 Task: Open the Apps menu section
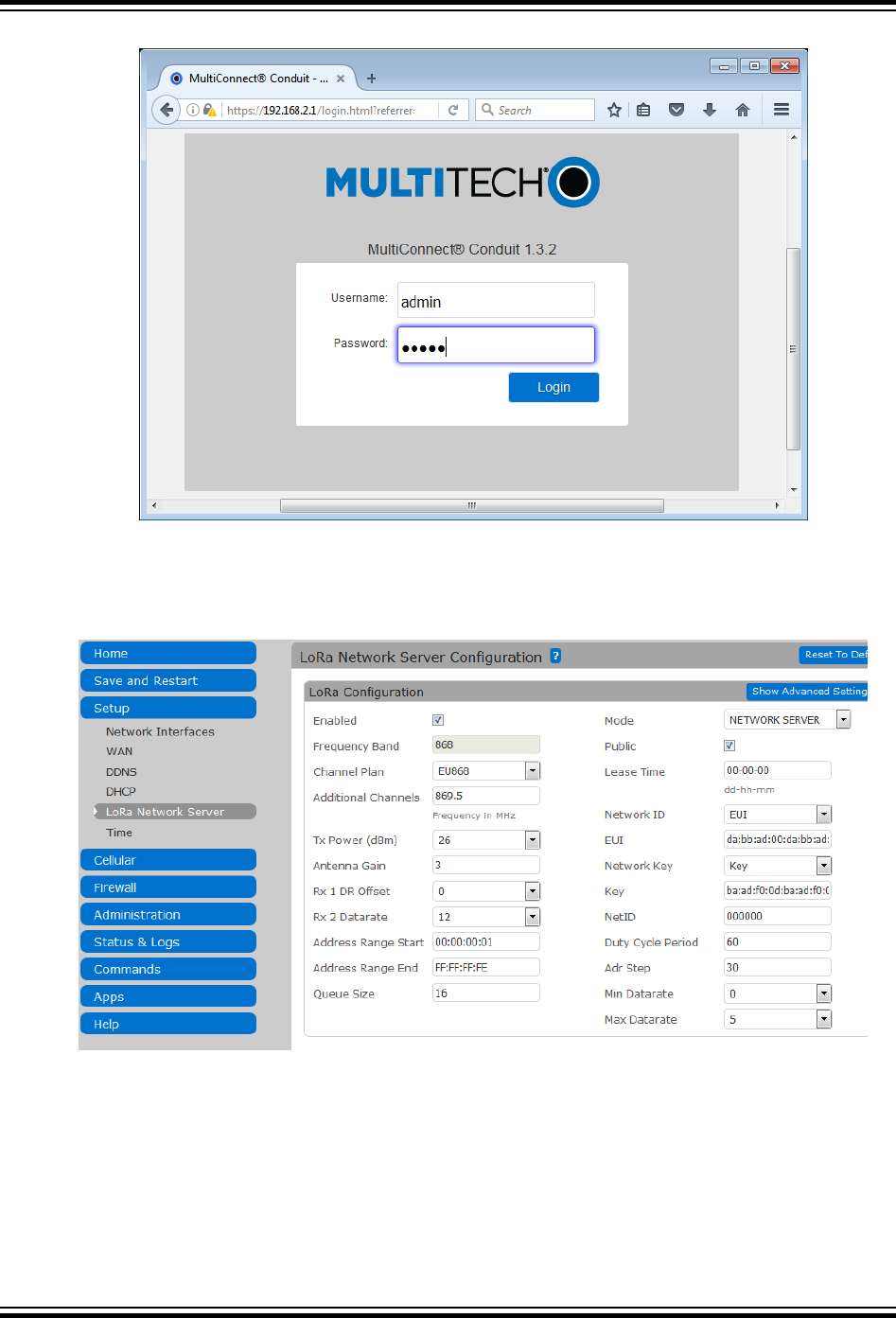tap(167, 997)
